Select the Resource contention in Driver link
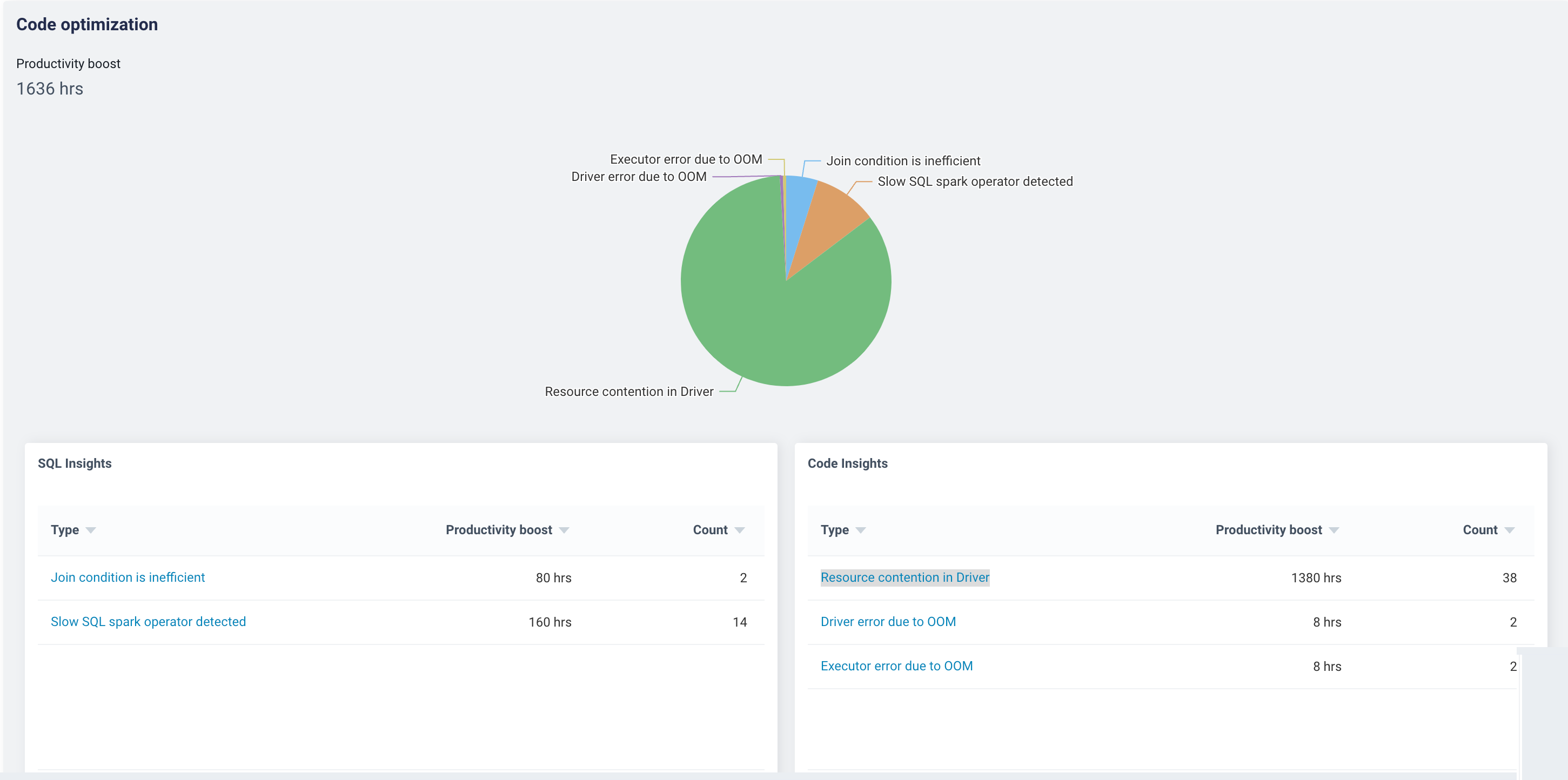 coord(905,577)
